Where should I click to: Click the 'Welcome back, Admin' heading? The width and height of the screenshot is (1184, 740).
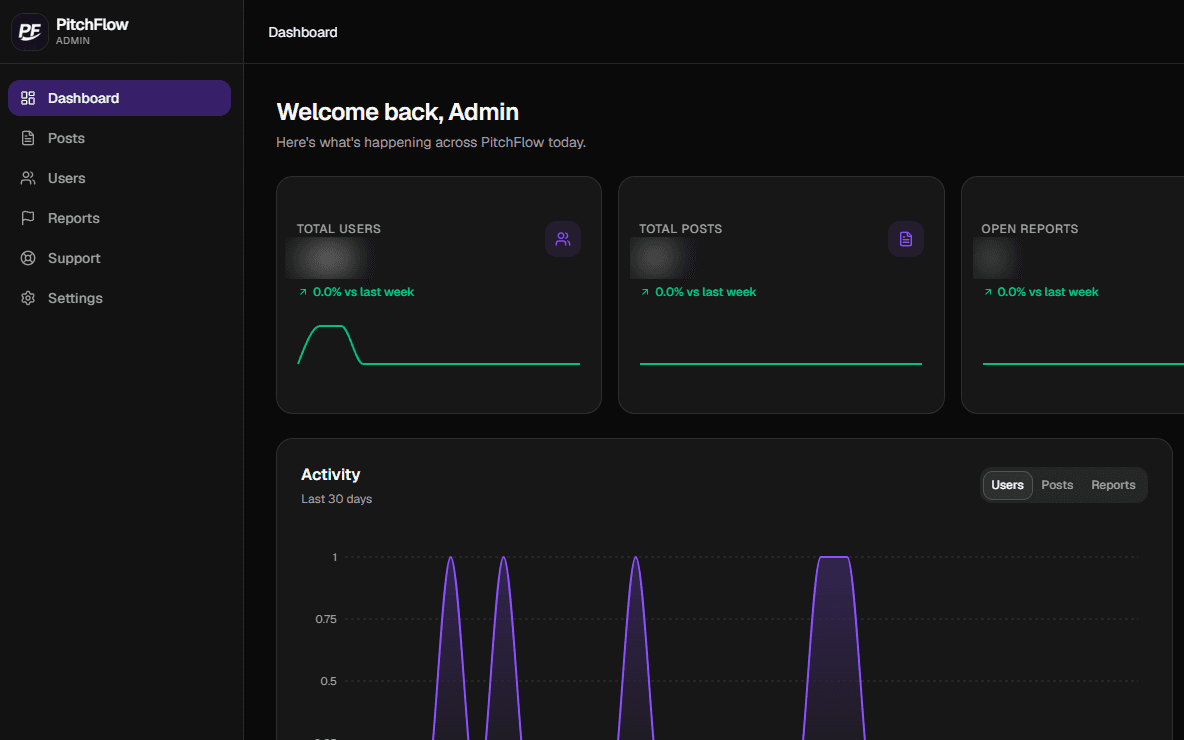397,112
